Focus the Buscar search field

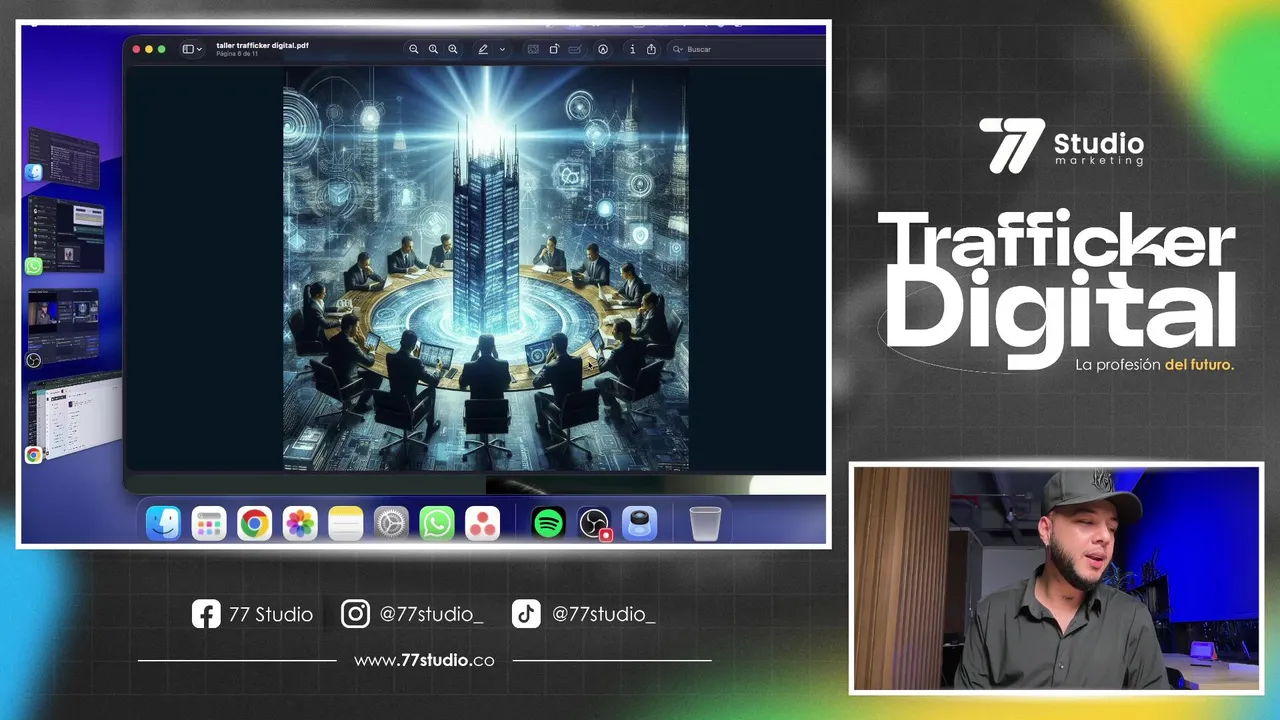click(745, 49)
